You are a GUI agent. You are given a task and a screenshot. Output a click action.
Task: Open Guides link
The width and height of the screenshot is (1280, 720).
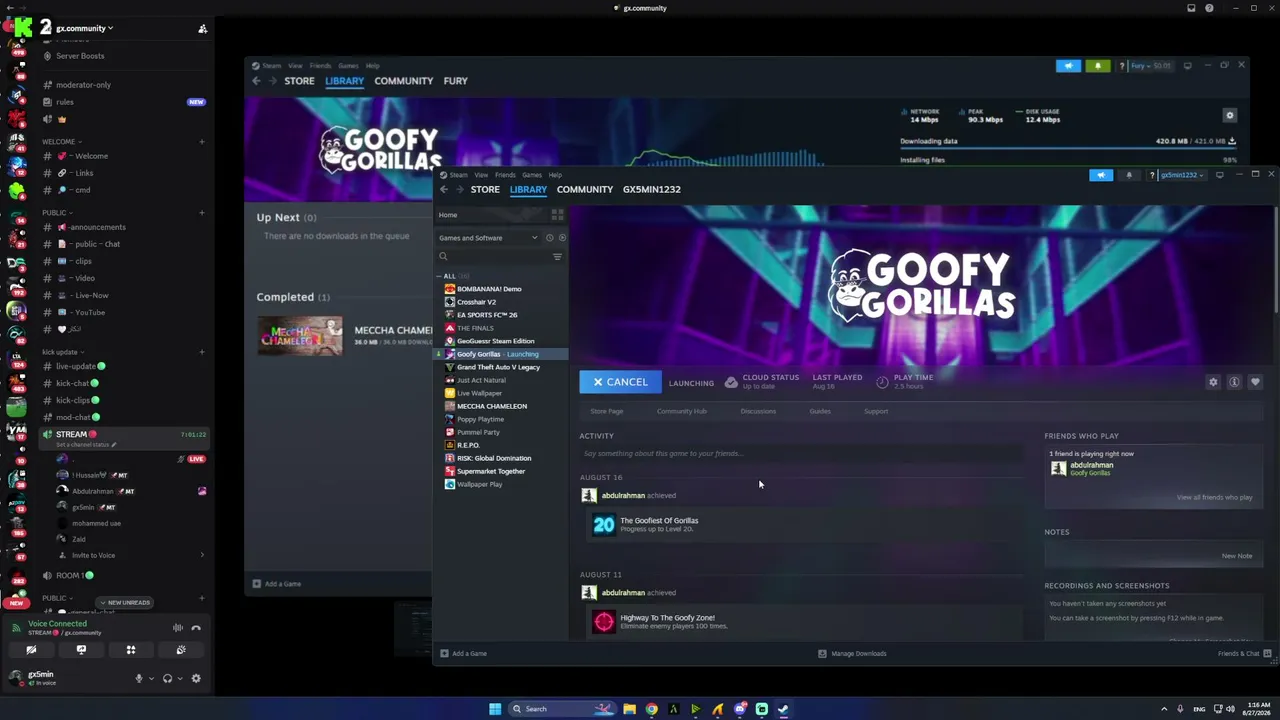[x=820, y=411]
